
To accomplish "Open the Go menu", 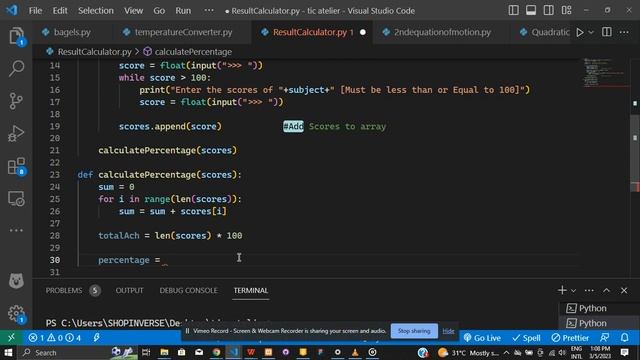I will point(159,11).
